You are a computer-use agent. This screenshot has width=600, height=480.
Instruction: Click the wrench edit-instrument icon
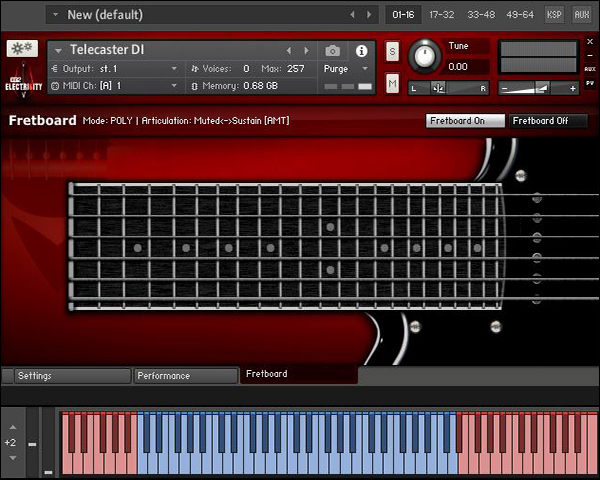tap(22, 49)
